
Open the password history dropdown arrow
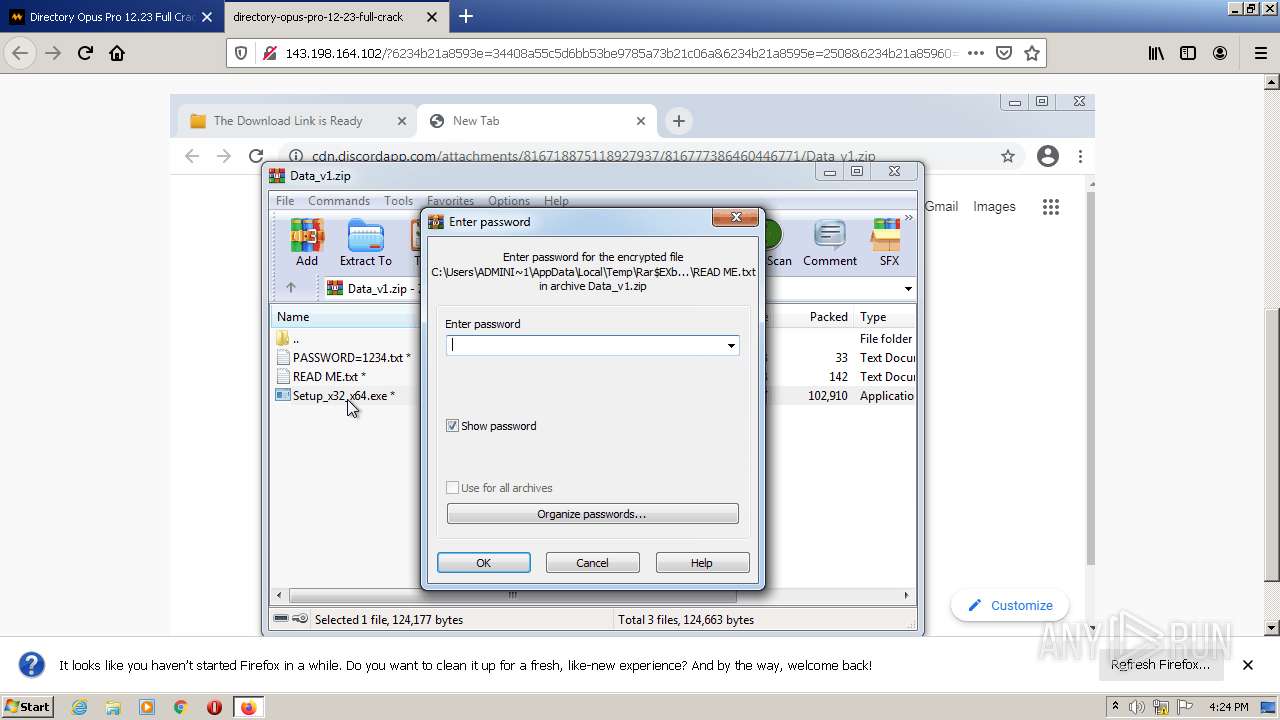point(731,346)
